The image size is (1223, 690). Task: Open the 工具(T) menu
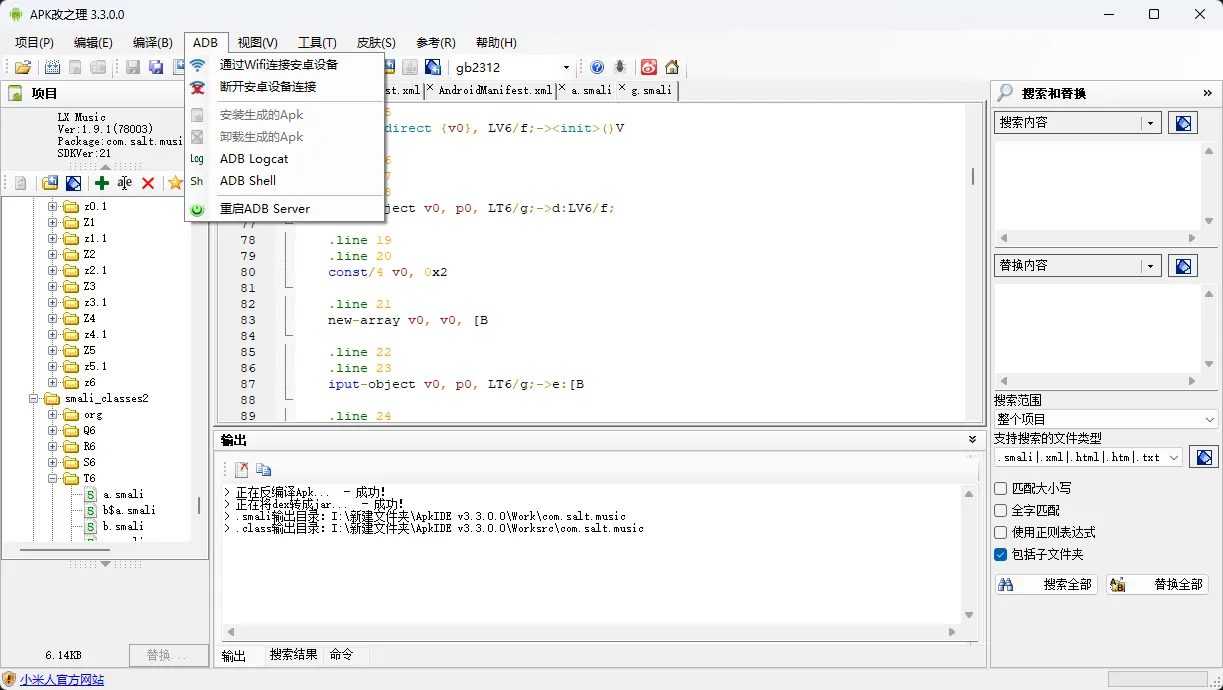[x=317, y=42]
